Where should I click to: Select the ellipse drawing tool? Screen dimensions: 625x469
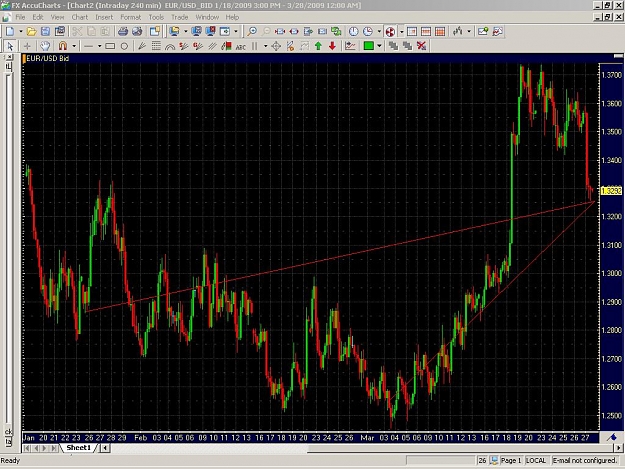(124, 46)
